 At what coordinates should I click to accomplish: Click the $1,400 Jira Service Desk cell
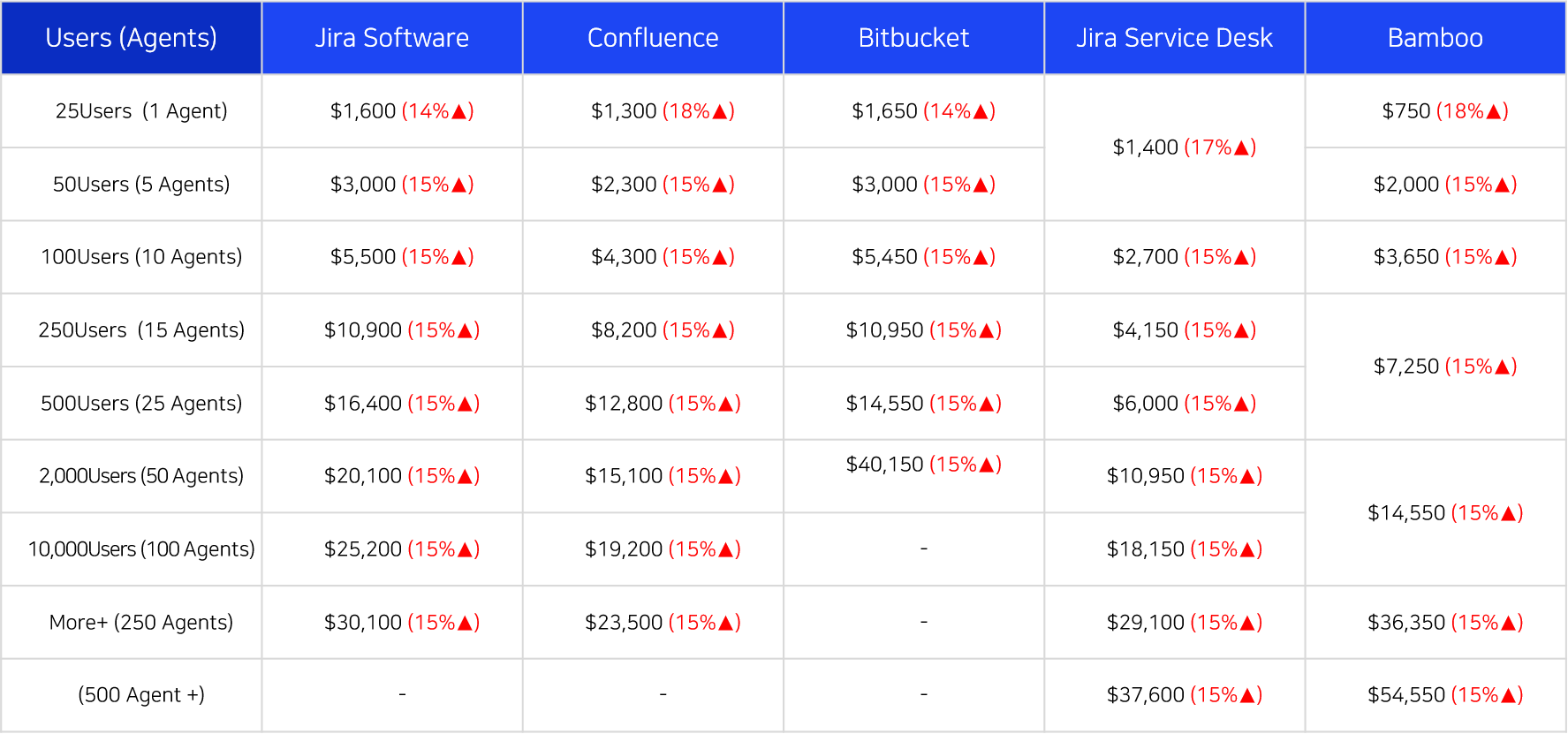[x=1175, y=148]
